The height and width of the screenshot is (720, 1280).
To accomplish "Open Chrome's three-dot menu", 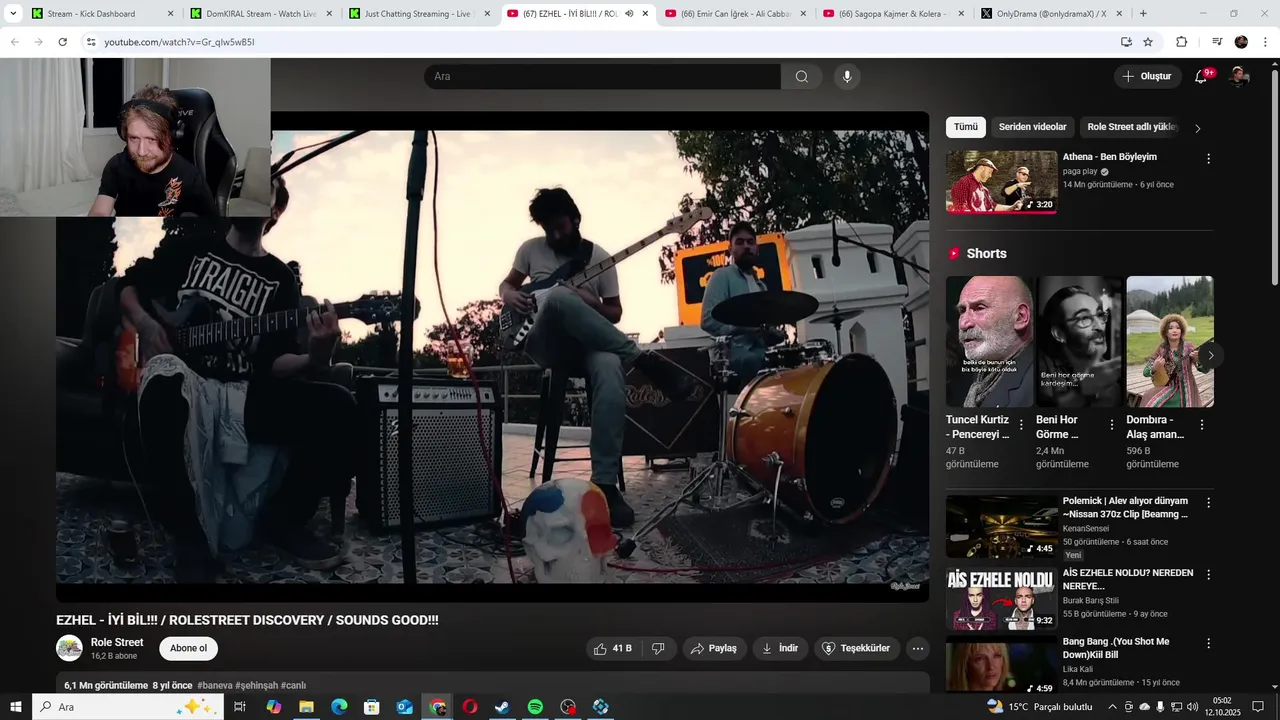I will (x=1264, y=42).
